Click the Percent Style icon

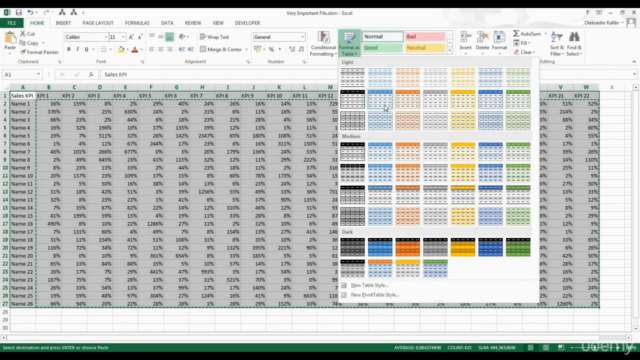coord(271,49)
